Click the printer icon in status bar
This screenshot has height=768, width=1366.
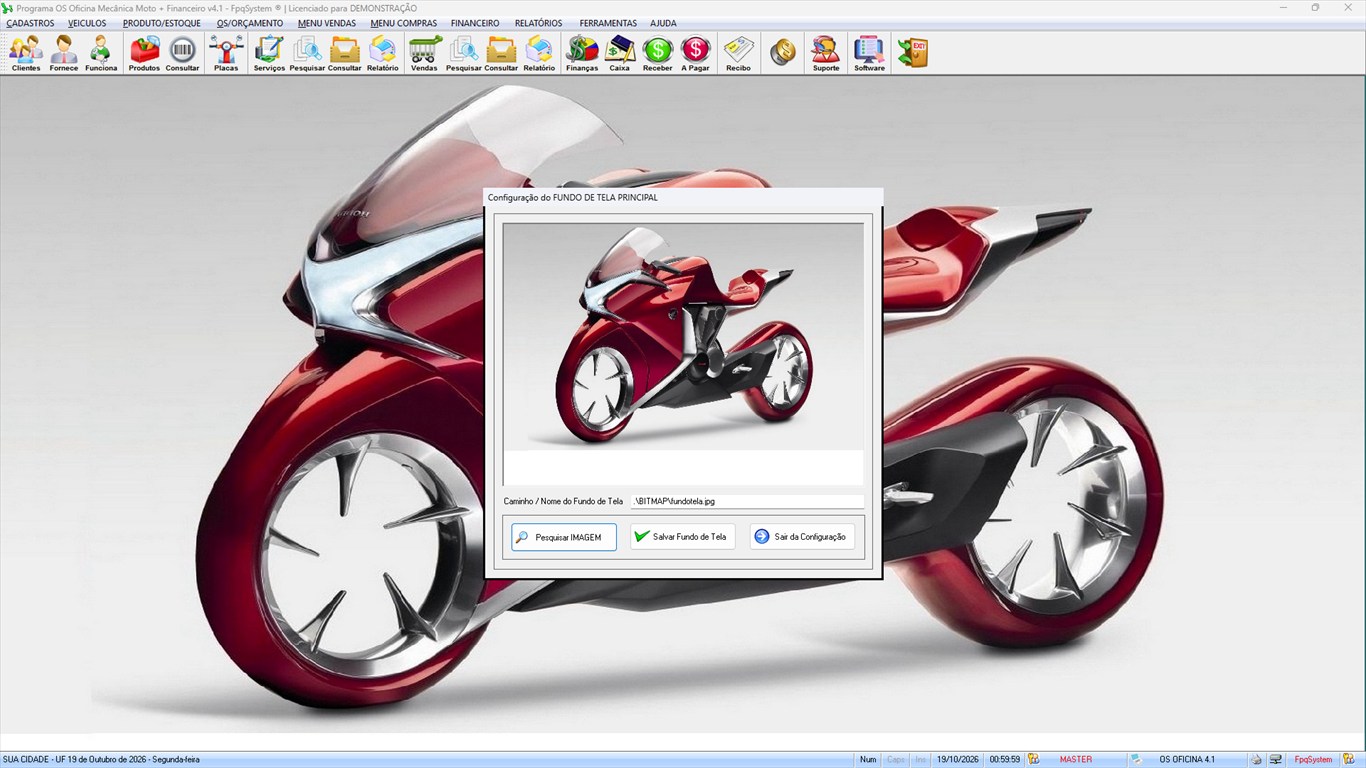pyautogui.click(x=1256, y=760)
